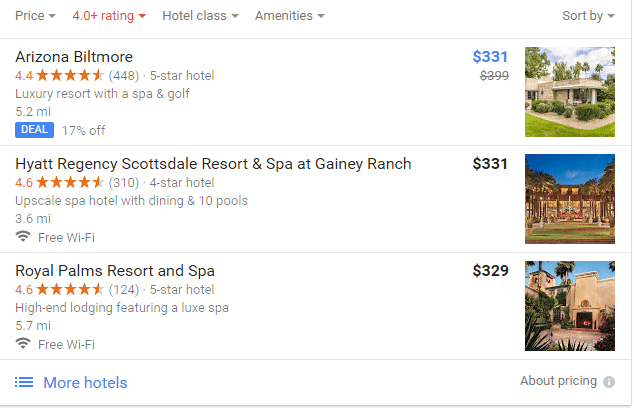The width and height of the screenshot is (634, 408).
Task: Open Hyatt Regency Scottsdale Resort listing
Action: [x=213, y=164]
